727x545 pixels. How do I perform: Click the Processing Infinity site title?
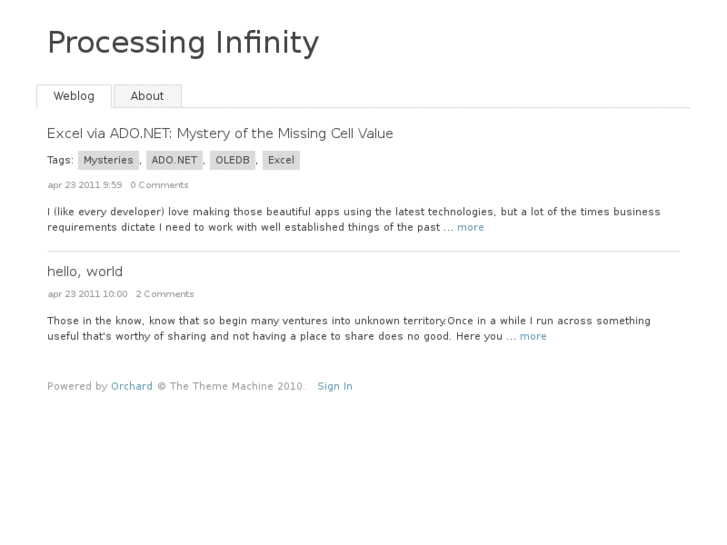coord(183,43)
